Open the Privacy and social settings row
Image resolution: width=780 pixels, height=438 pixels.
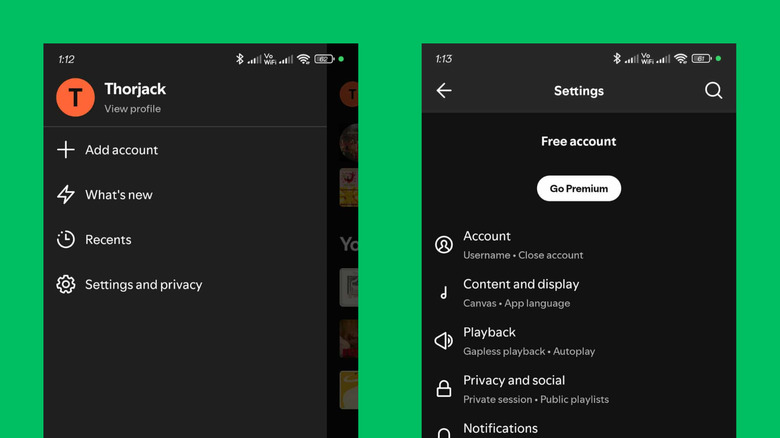coord(579,389)
